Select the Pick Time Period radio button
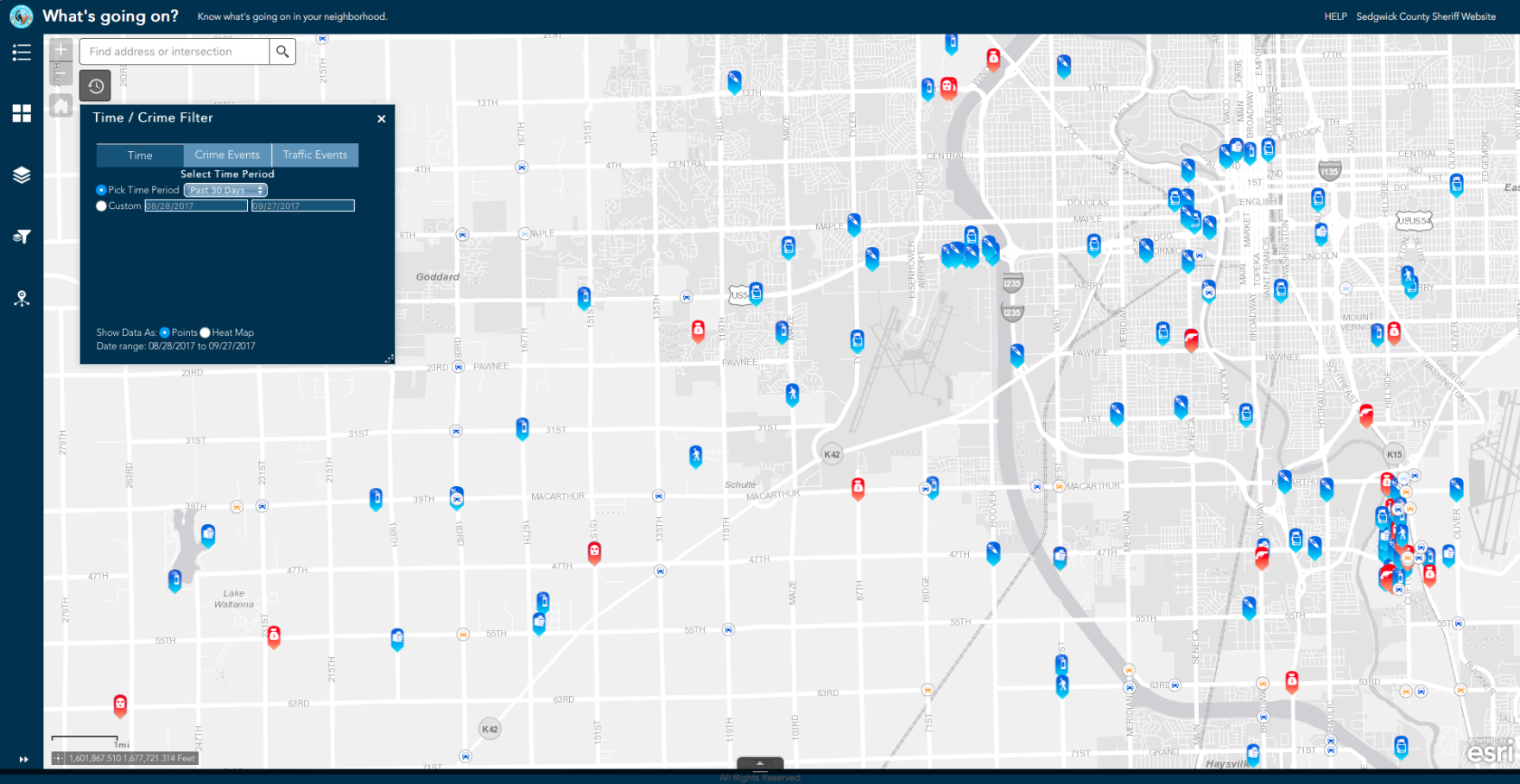1520x784 pixels. [101, 190]
